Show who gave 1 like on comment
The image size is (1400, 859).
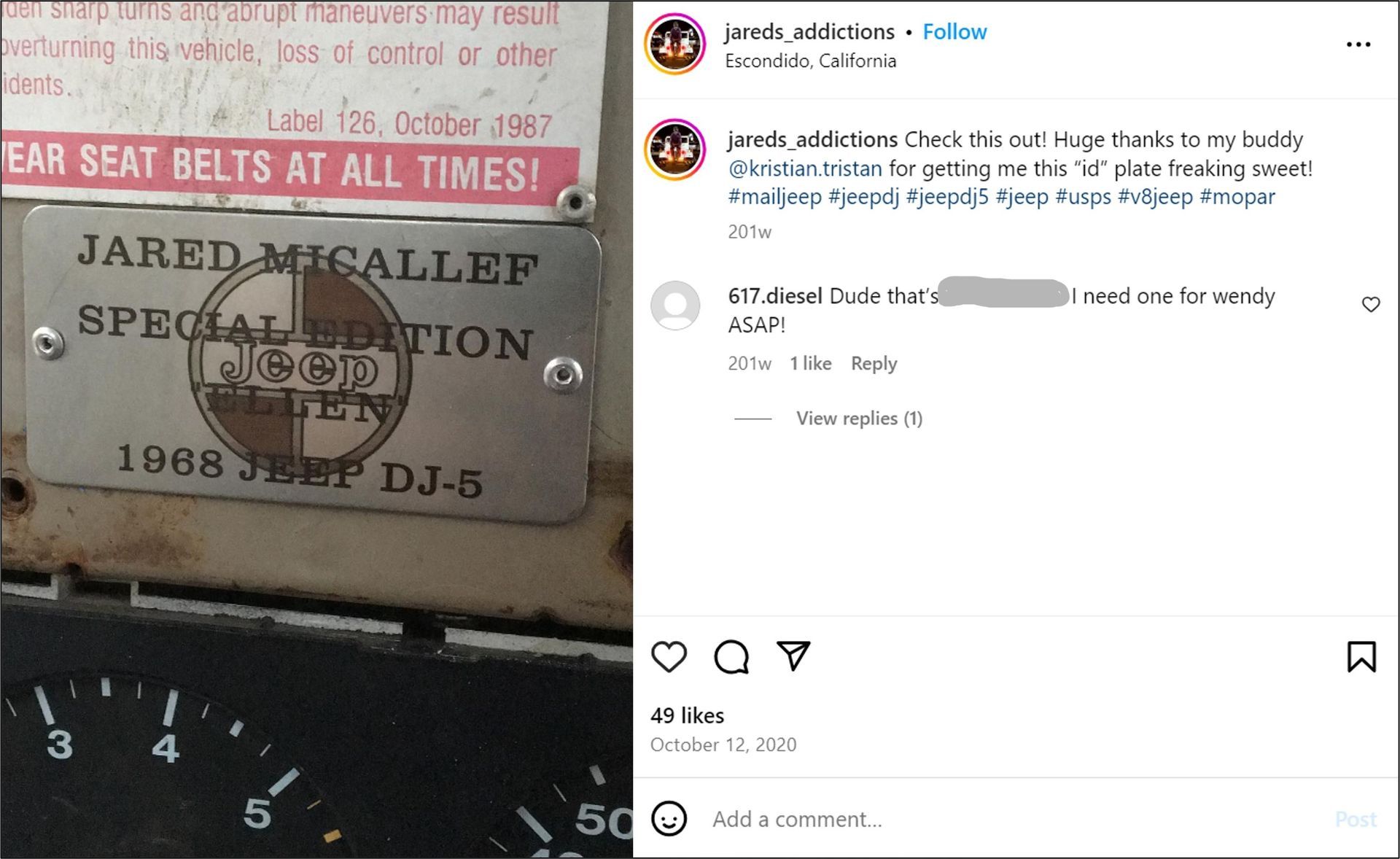tap(811, 363)
